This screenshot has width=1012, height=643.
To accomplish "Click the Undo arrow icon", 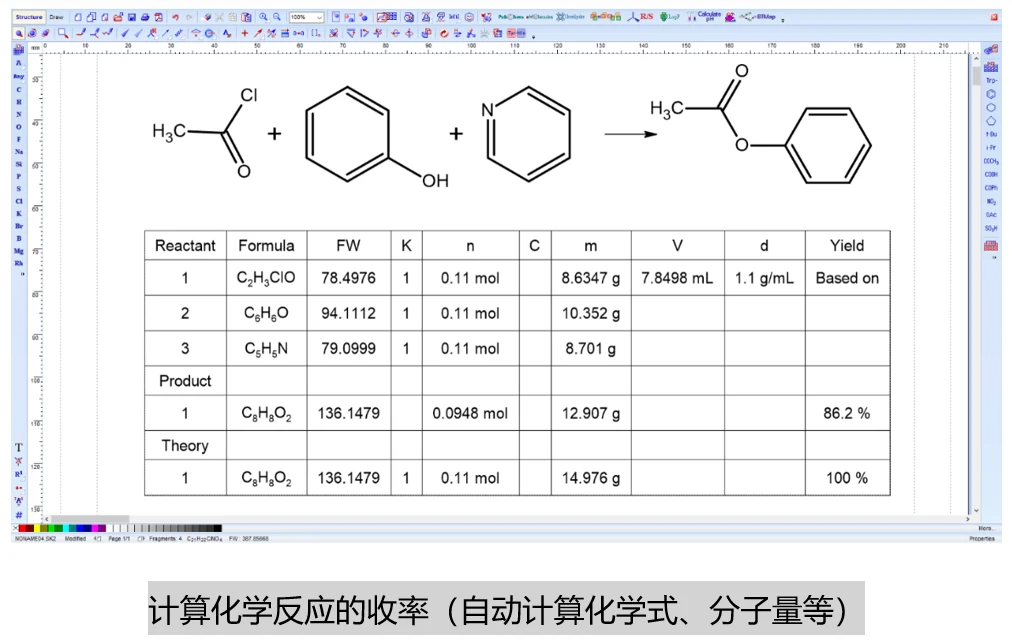I will click(x=176, y=17).
